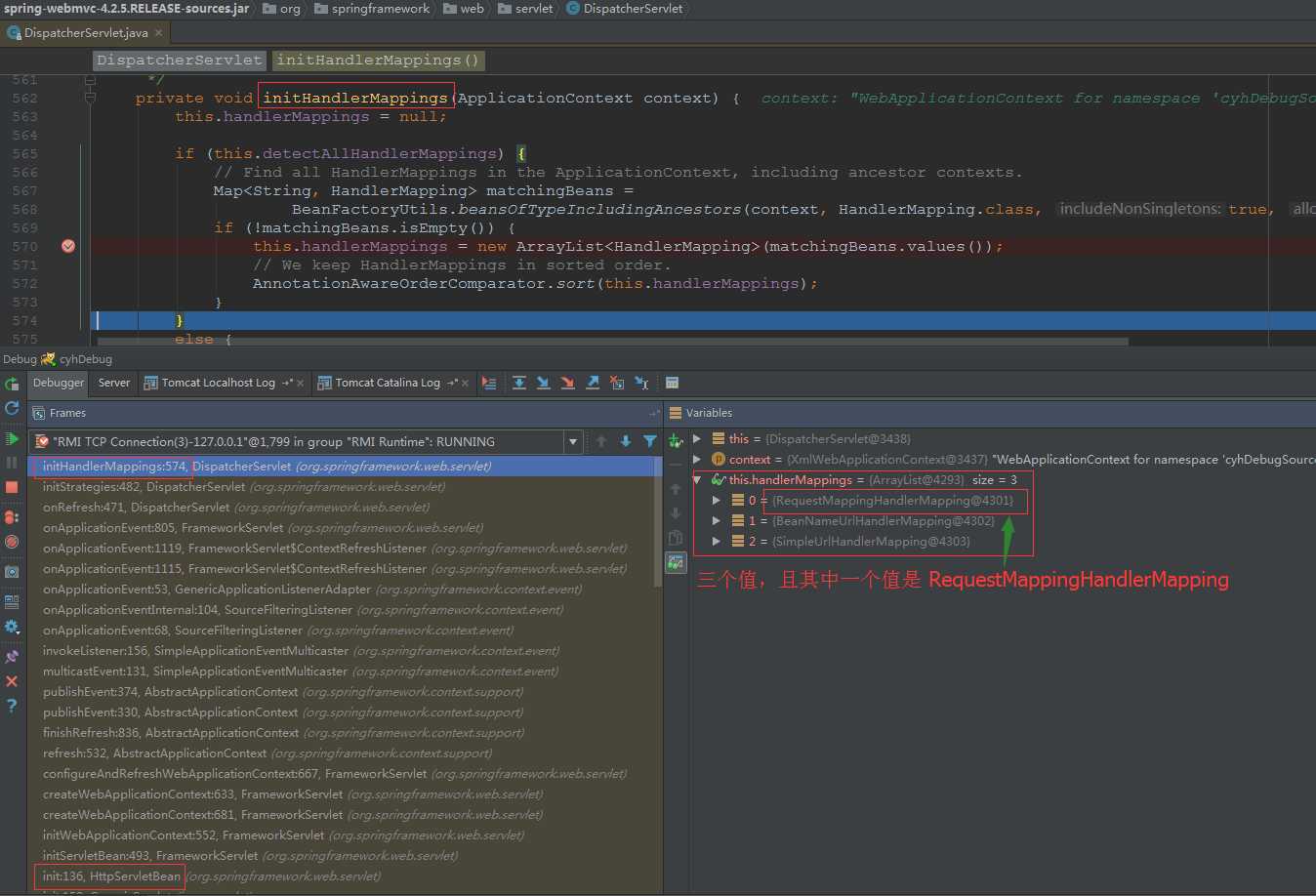Close debug tab with red X icon
1316x896 pixels.
click(12, 681)
